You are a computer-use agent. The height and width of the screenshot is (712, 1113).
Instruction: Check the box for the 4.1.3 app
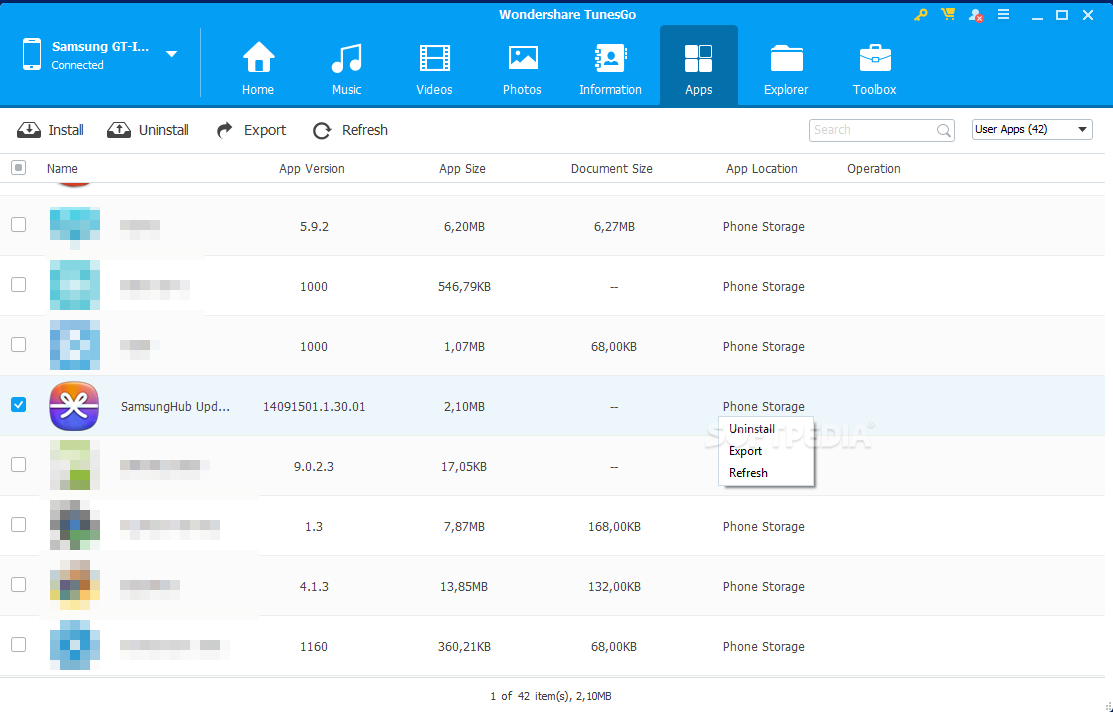[x=18, y=584]
